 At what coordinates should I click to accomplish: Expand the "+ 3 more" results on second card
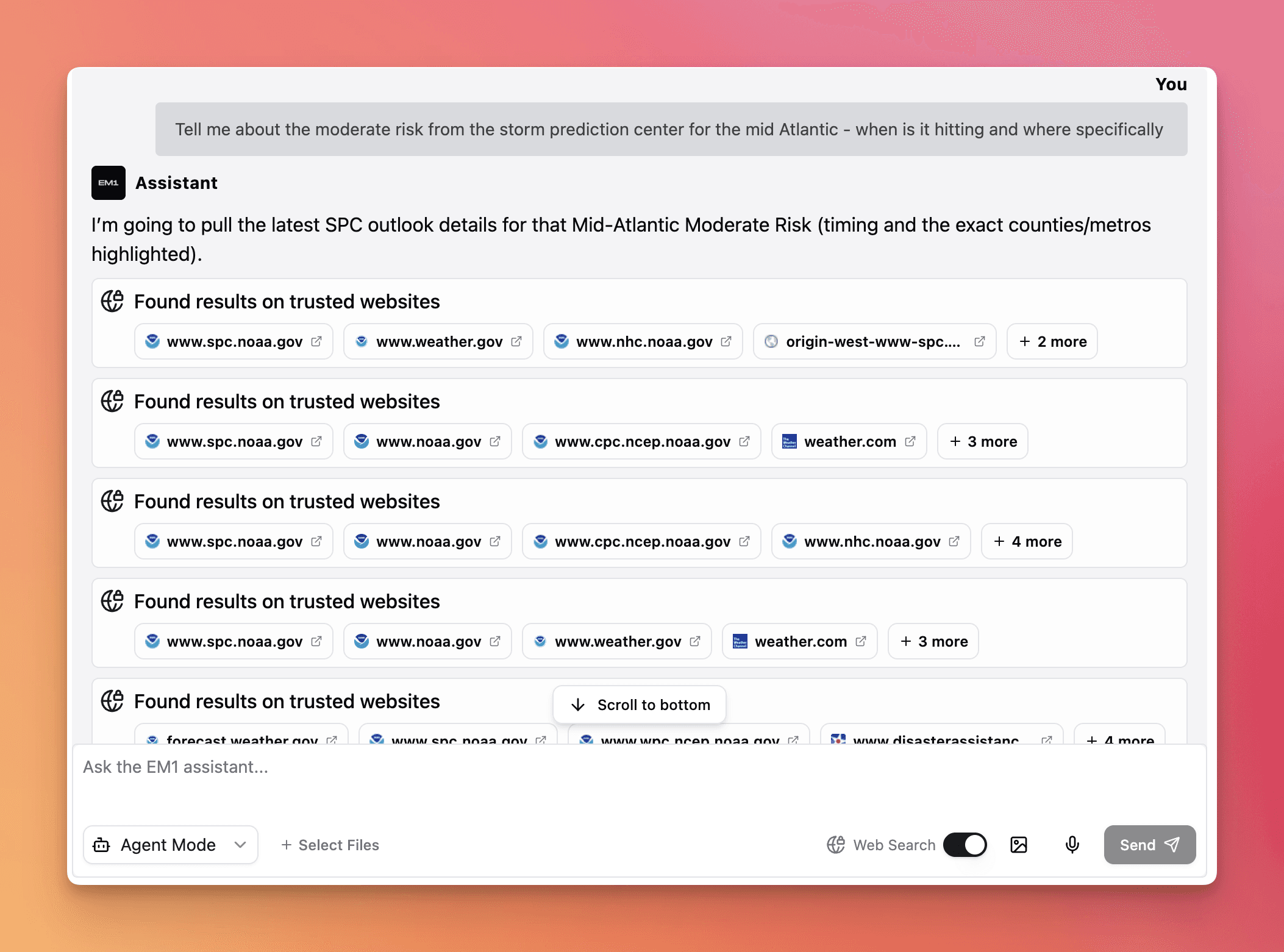pyautogui.click(x=982, y=441)
